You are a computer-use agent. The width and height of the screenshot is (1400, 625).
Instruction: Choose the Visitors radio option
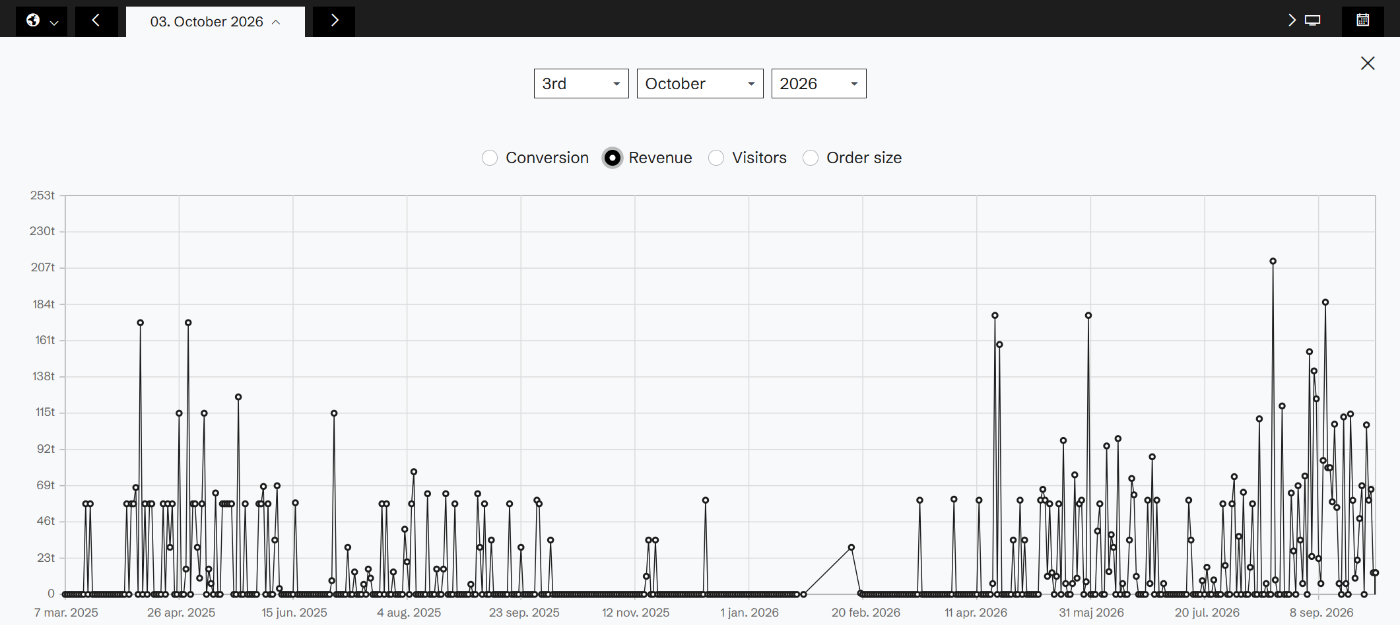pos(716,158)
